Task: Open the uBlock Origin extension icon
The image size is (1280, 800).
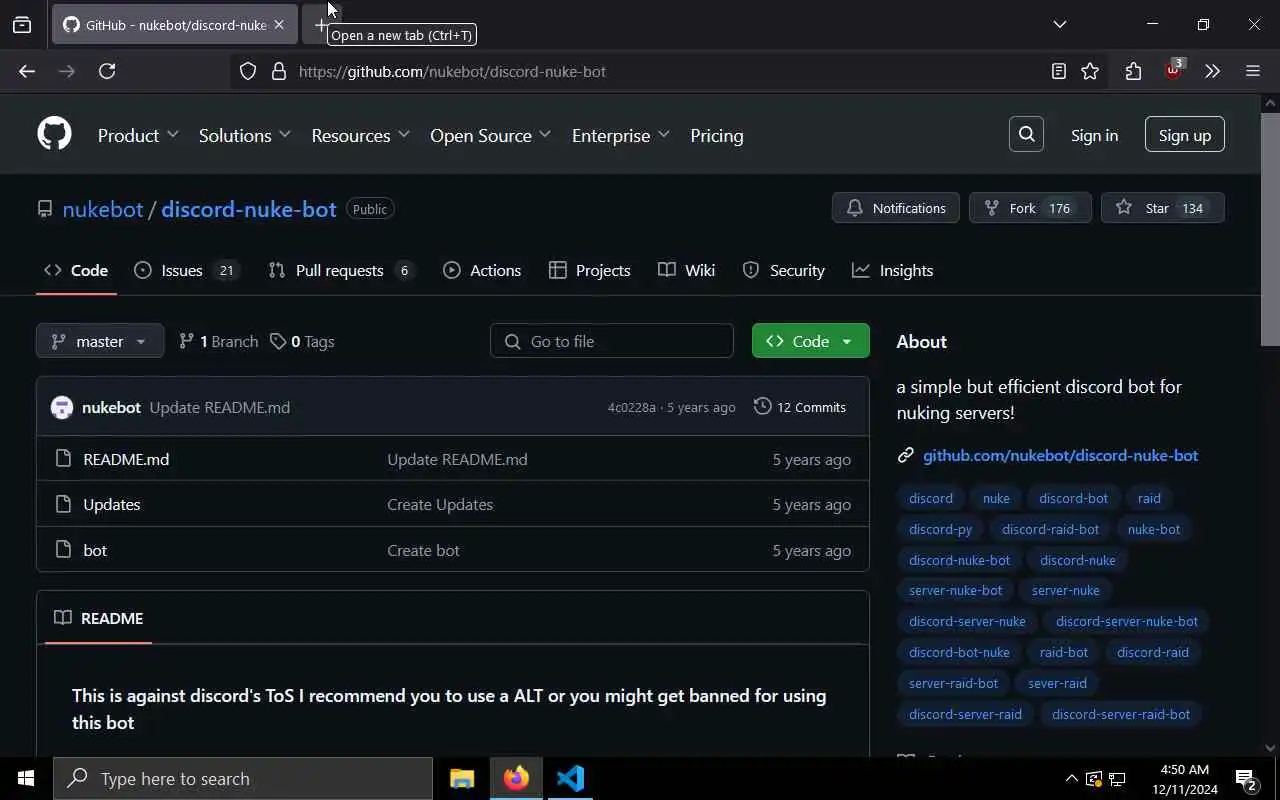Action: click(1173, 70)
